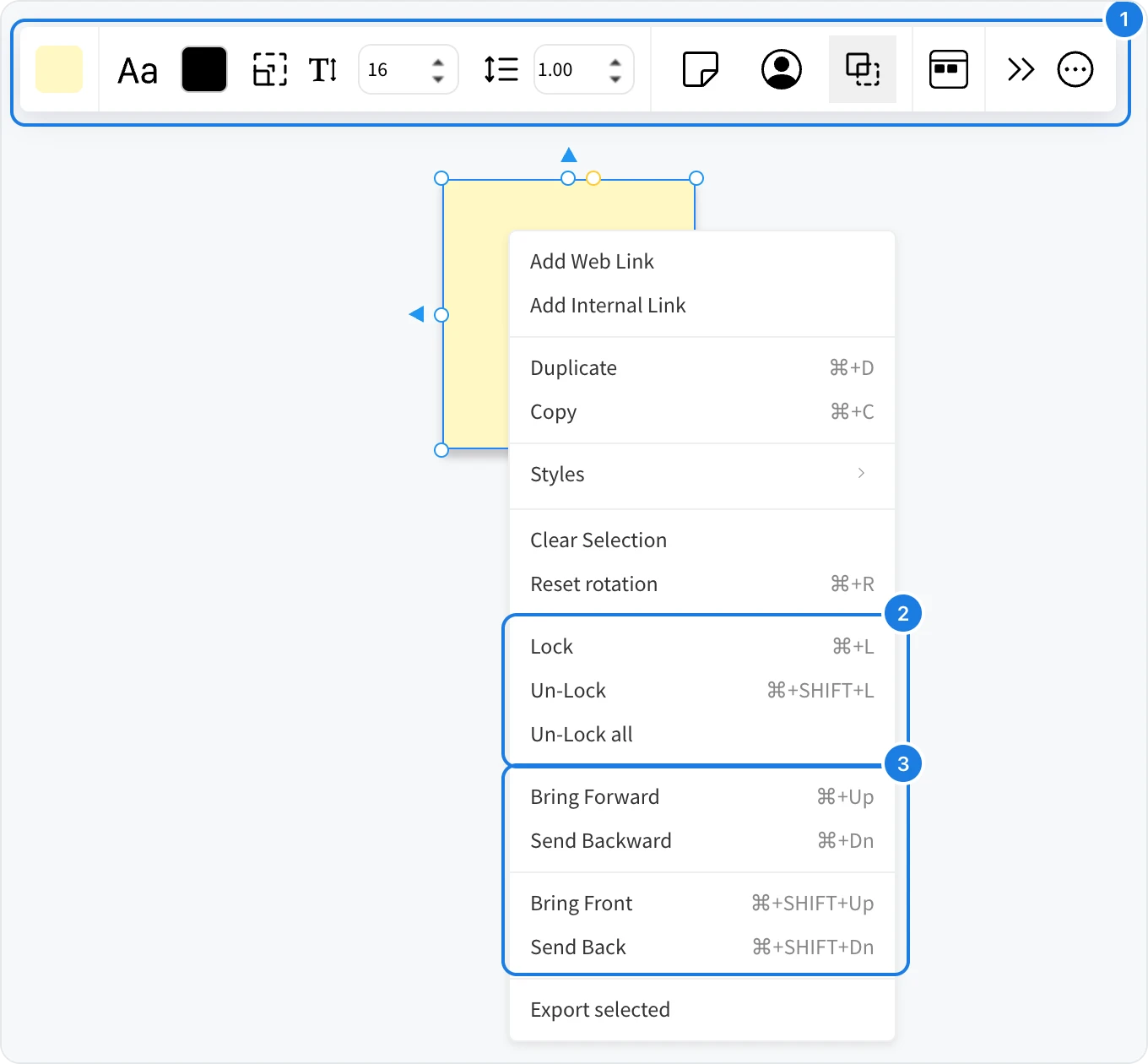
Task: Decrease font size with down arrow
Action: 437,78
